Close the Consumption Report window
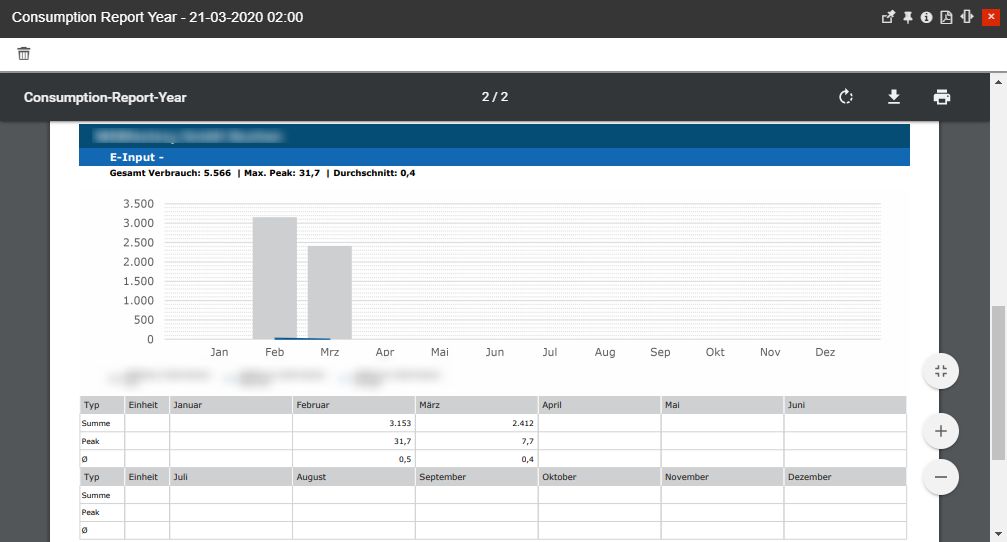Screen dimensions: 1007x542 coord(990,18)
